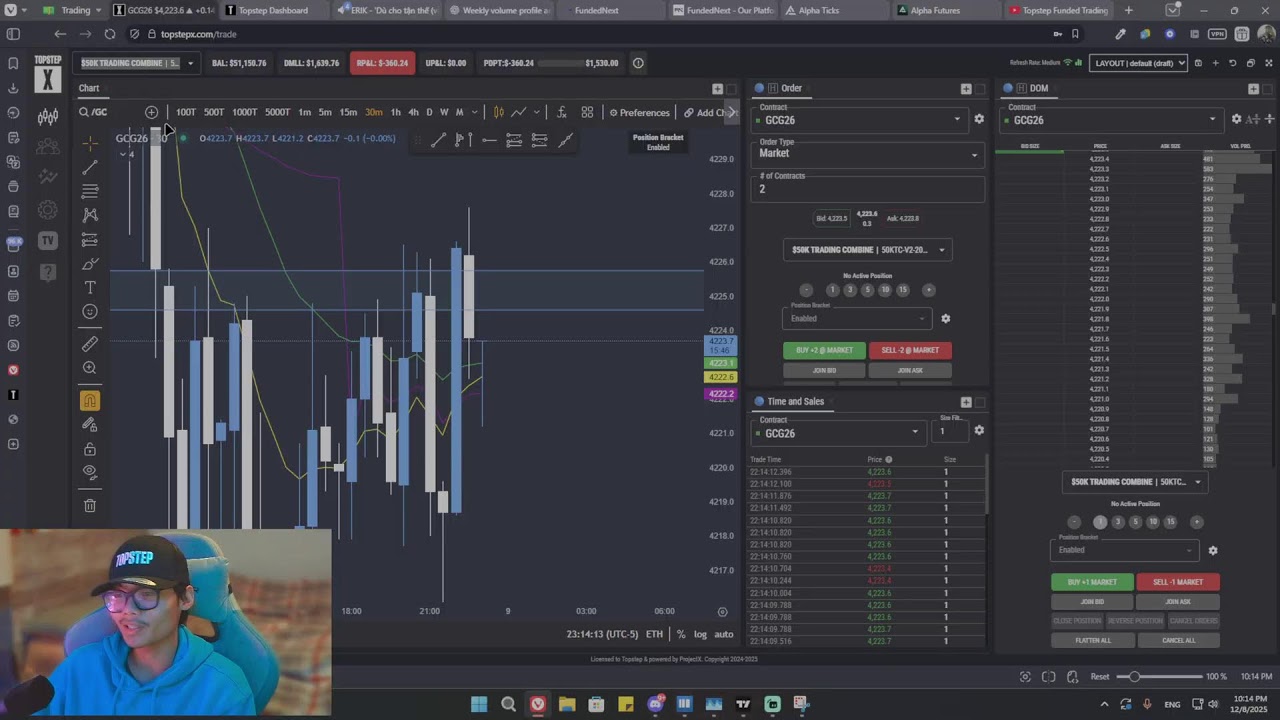Open the Order Type Market dropdown
Image resolution: width=1280 pixels, height=720 pixels.
click(868, 153)
